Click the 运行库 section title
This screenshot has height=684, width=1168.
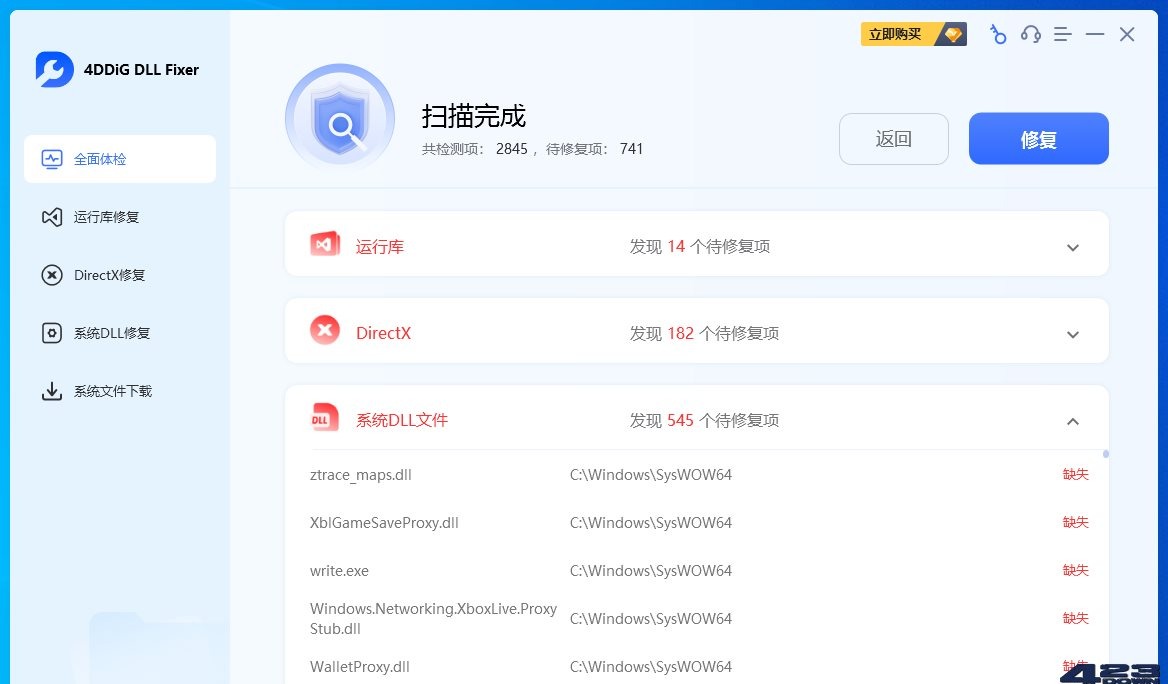tap(380, 247)
